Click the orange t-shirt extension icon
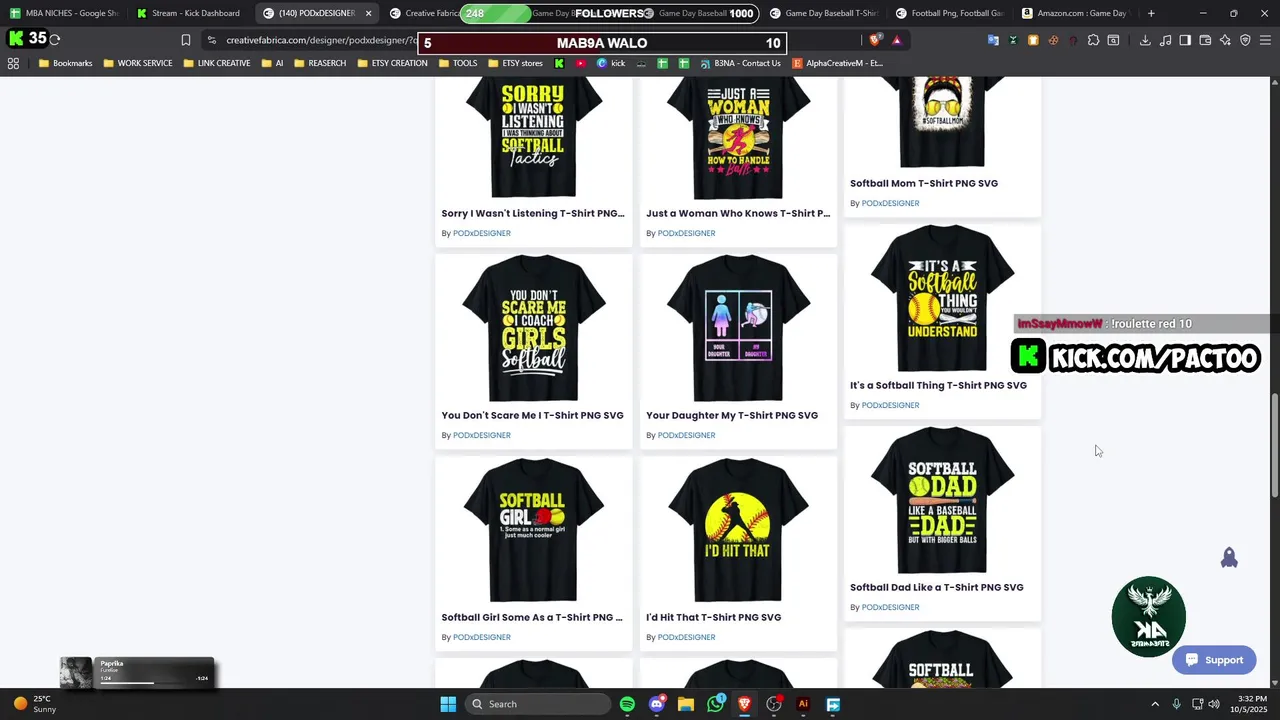 1033,40
